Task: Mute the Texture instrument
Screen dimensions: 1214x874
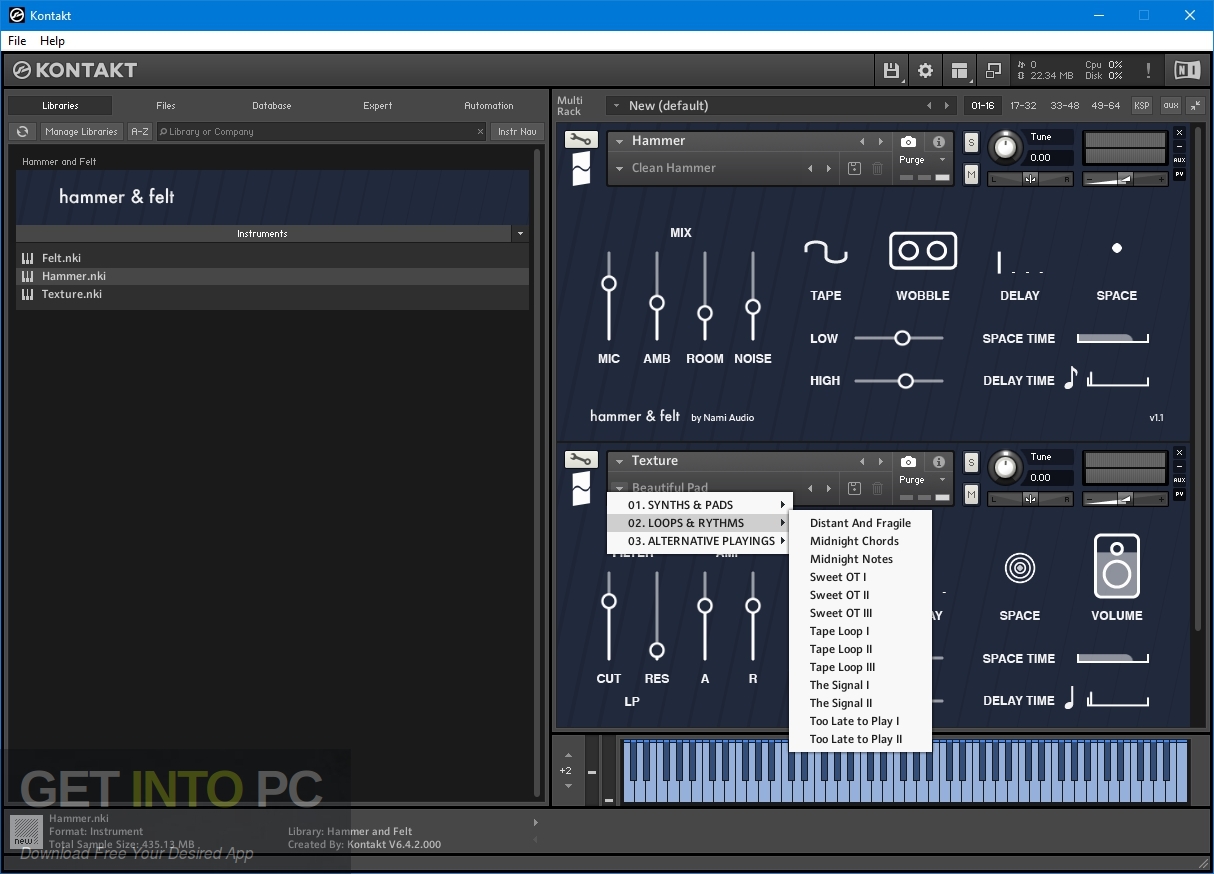Action: [x=971, y=495]
